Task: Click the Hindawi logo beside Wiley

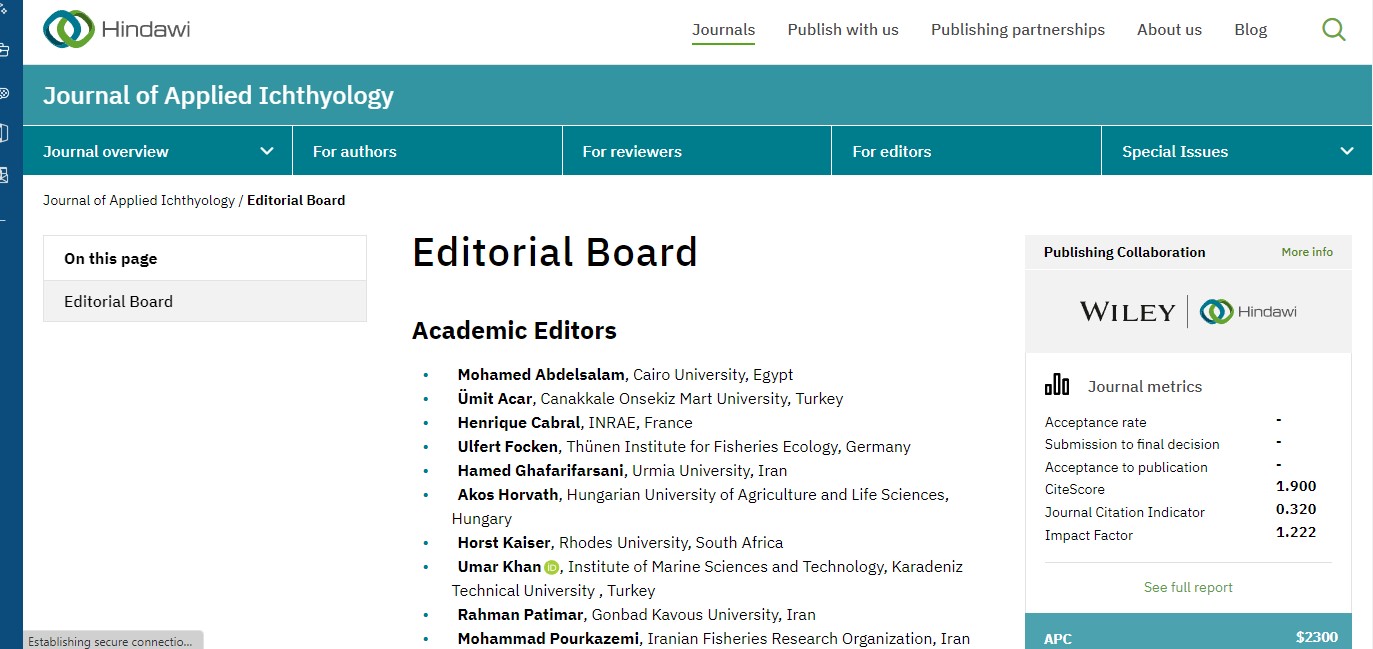Action: point(1248,312)
